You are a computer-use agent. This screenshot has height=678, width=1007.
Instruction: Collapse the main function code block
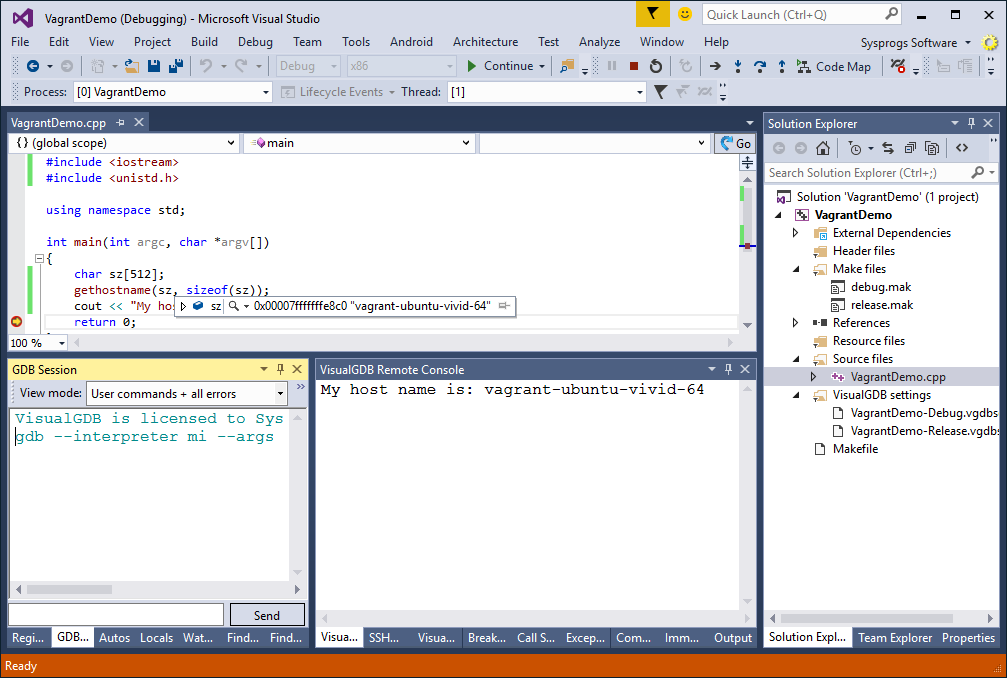click(x=39, y=258)
